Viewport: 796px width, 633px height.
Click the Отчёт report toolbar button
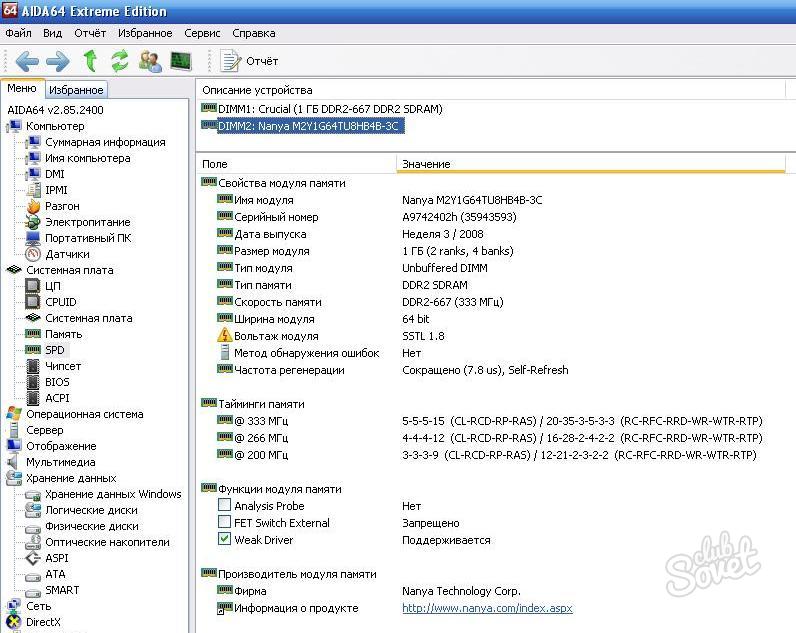tap(249, 61)
